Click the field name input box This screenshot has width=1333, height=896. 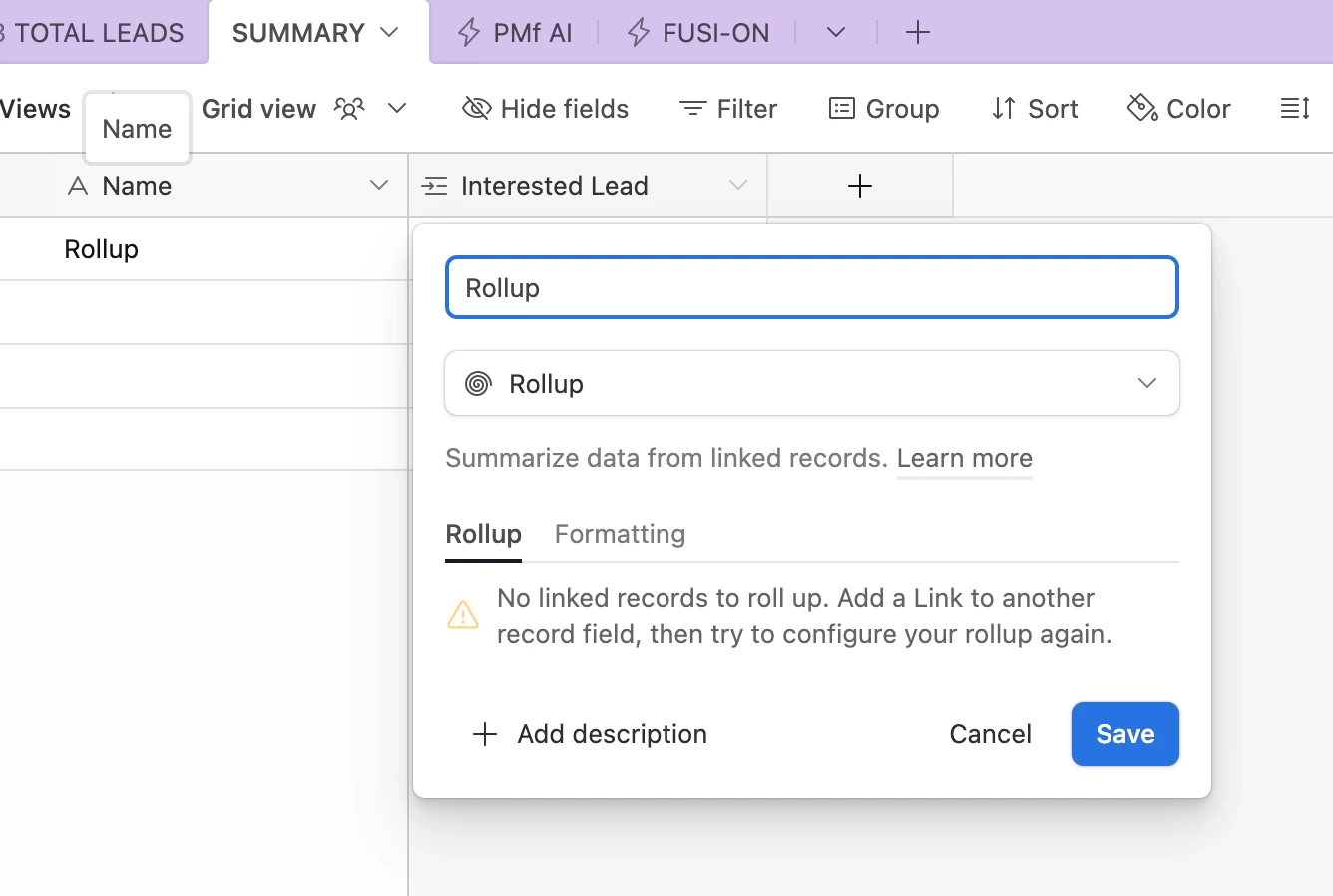coord(811,288)
